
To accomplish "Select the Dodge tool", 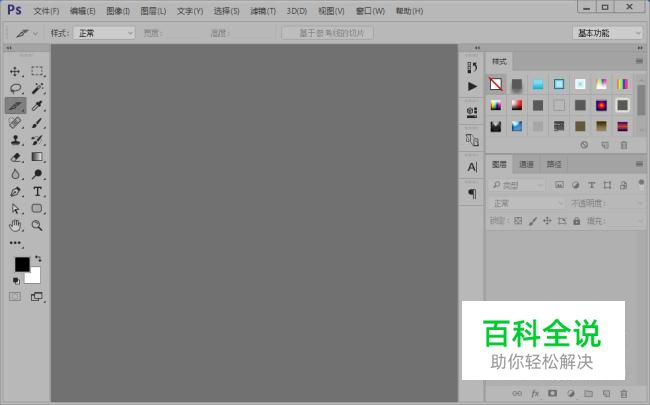I will click(x=37, y=174).
